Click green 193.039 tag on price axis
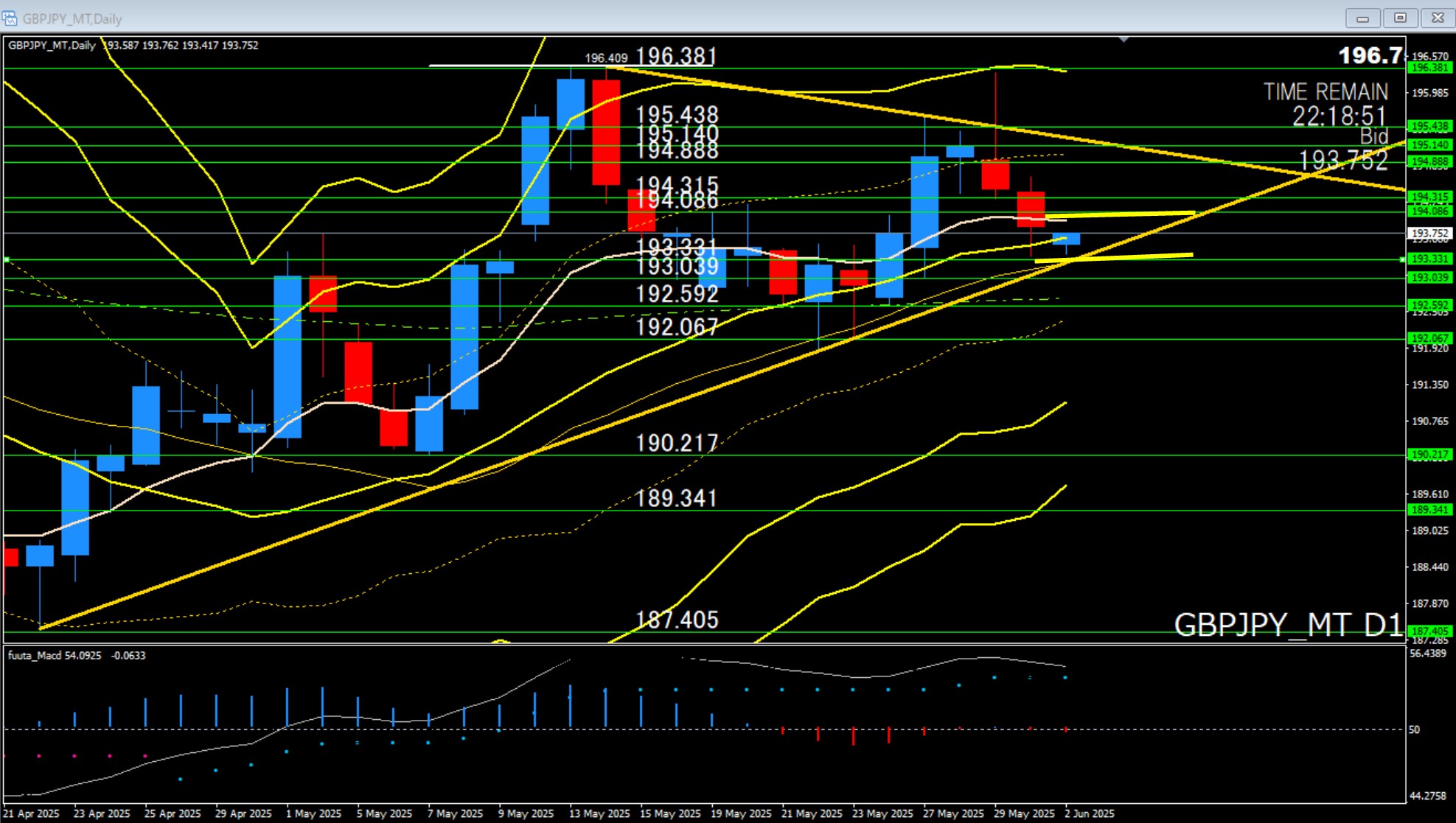Image resolution: width=1456 pixels, height=823 pixels. (x=1429, y=277)
